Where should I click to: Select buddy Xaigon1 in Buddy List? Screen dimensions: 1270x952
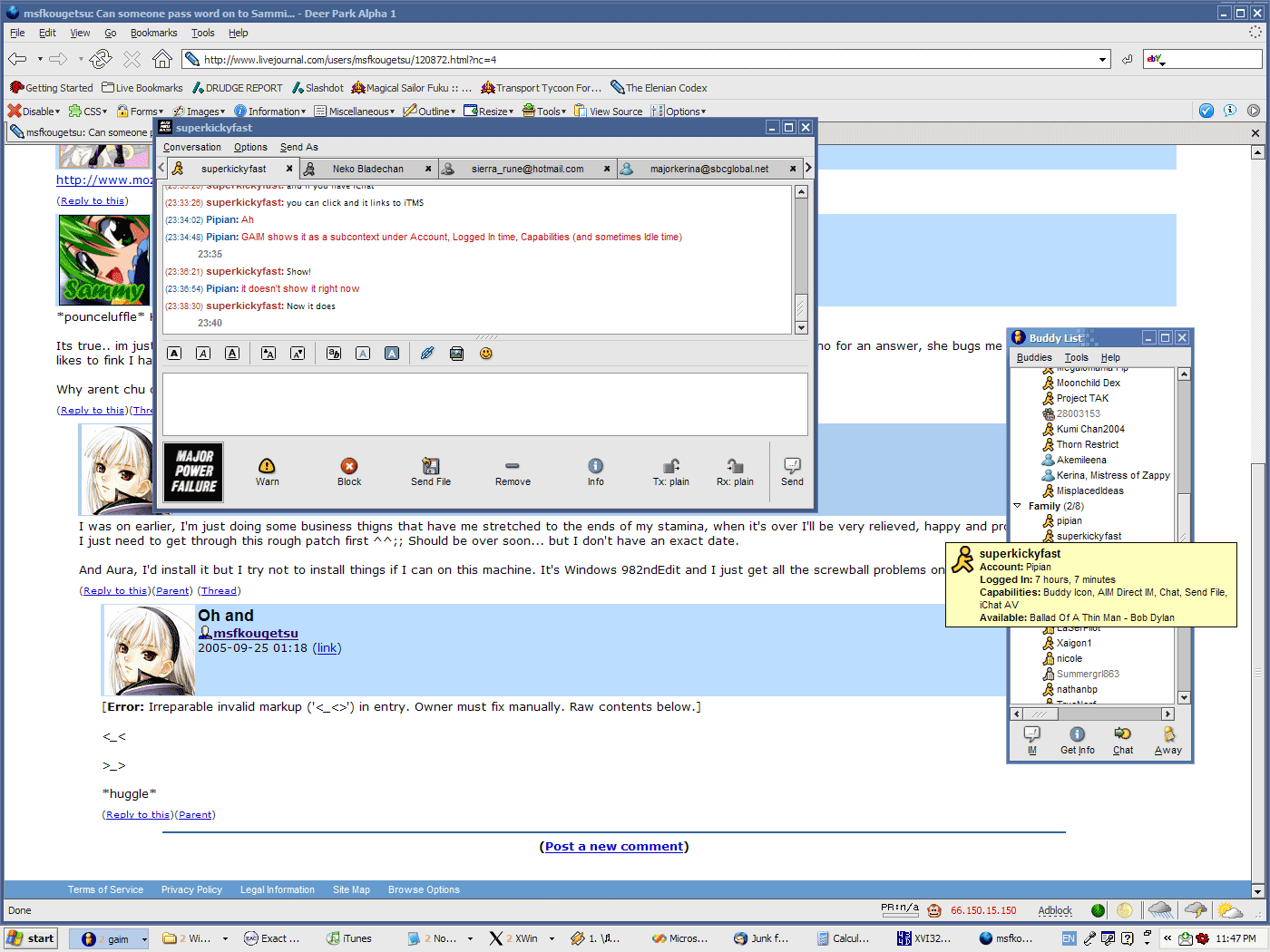point(1073,643)
